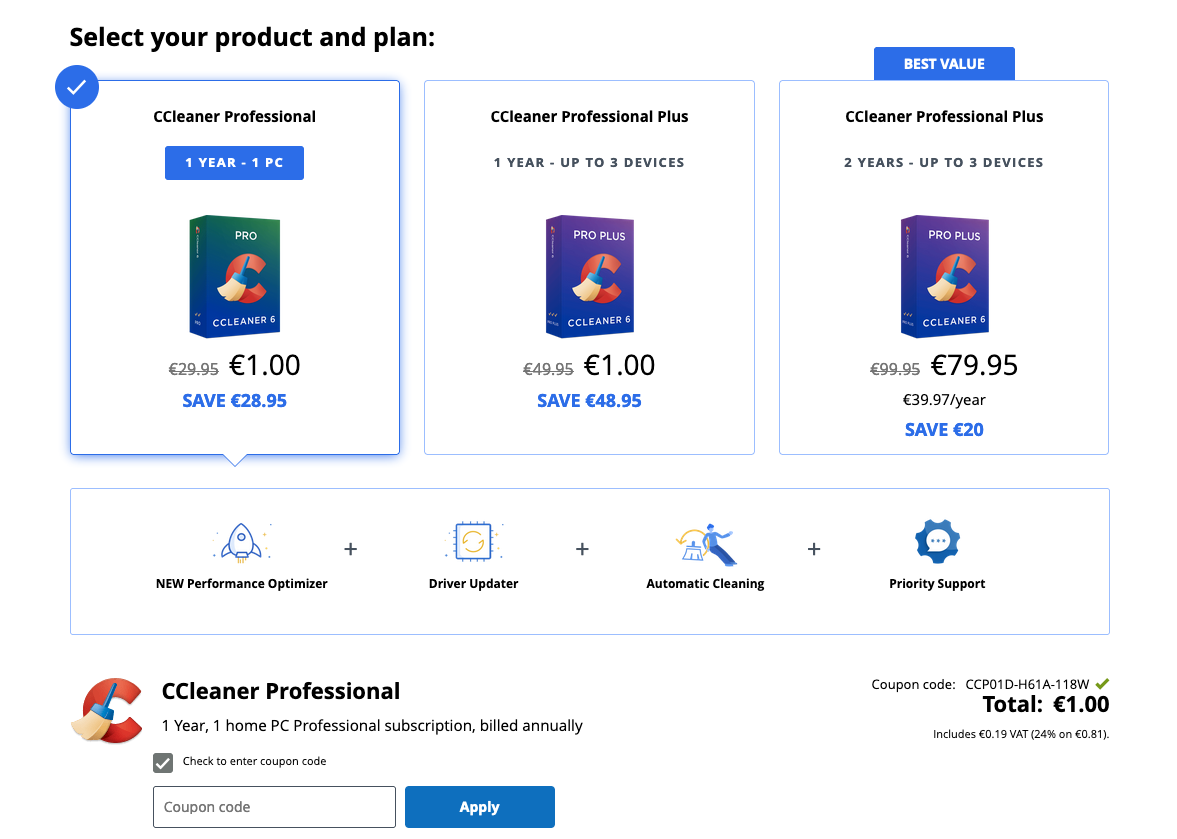Click the SAVE €20 text

click(944, 430)
